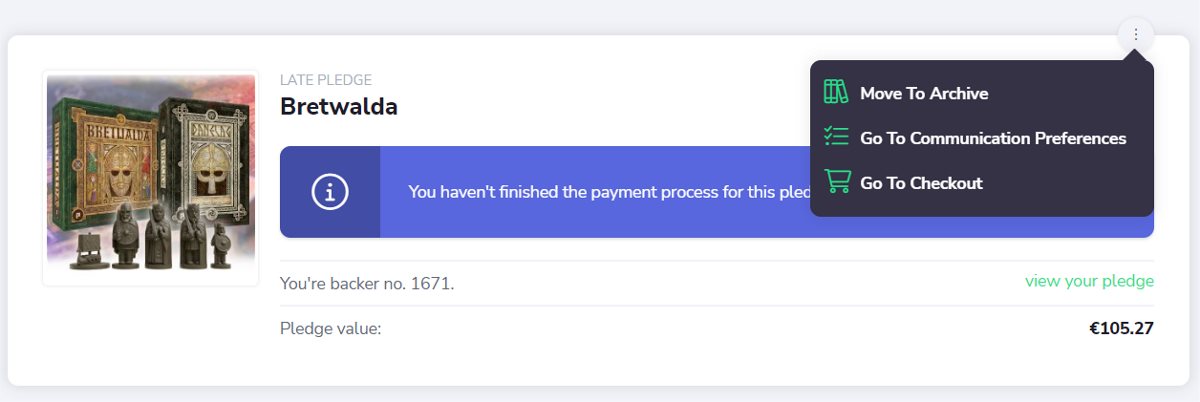Choose Go To Communication Preferences
Viewport: 1200px width, 402px height.
click(x=993, y=138)
